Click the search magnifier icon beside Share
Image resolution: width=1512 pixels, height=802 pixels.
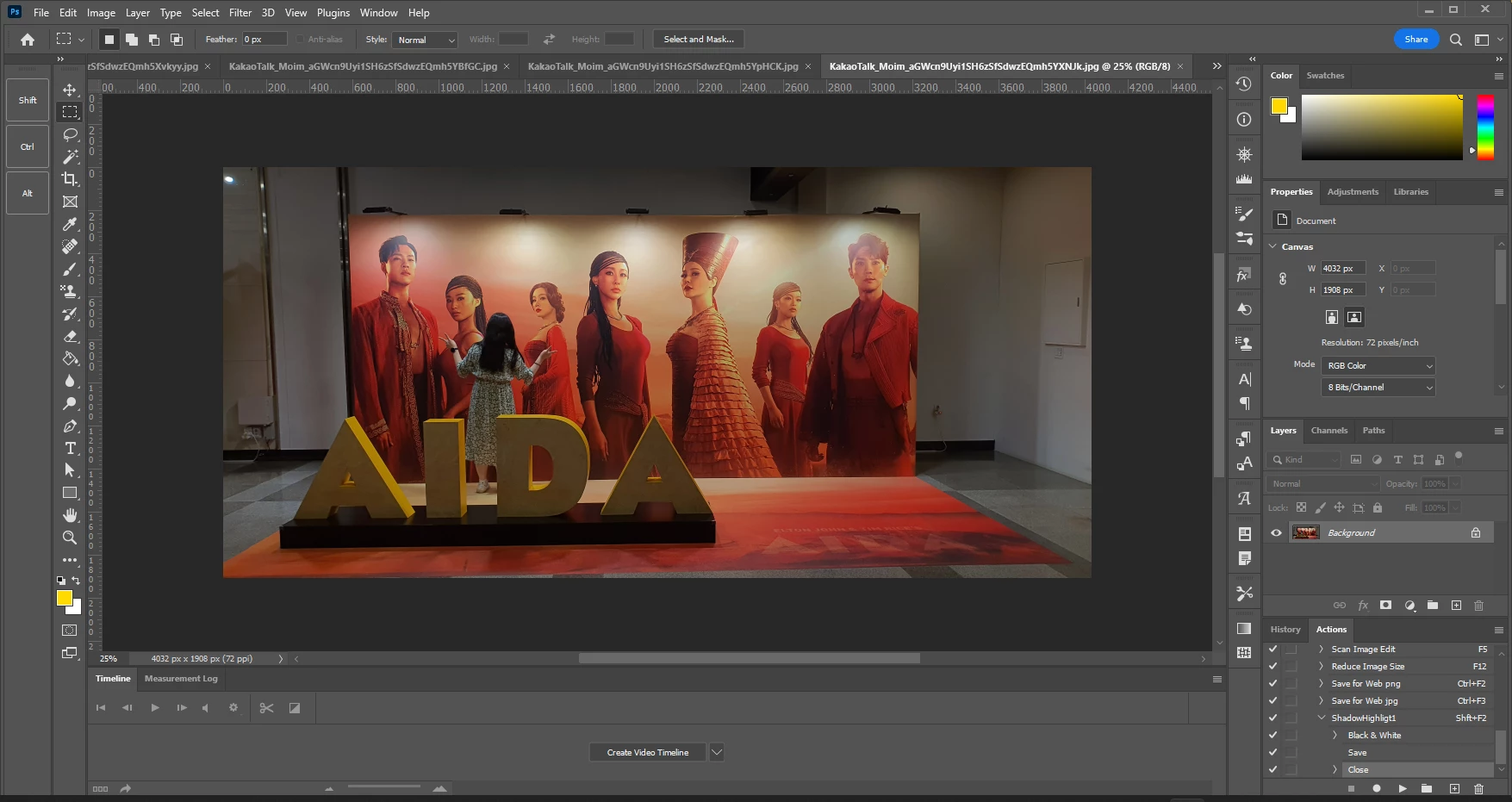click(x=1456, y=40)
